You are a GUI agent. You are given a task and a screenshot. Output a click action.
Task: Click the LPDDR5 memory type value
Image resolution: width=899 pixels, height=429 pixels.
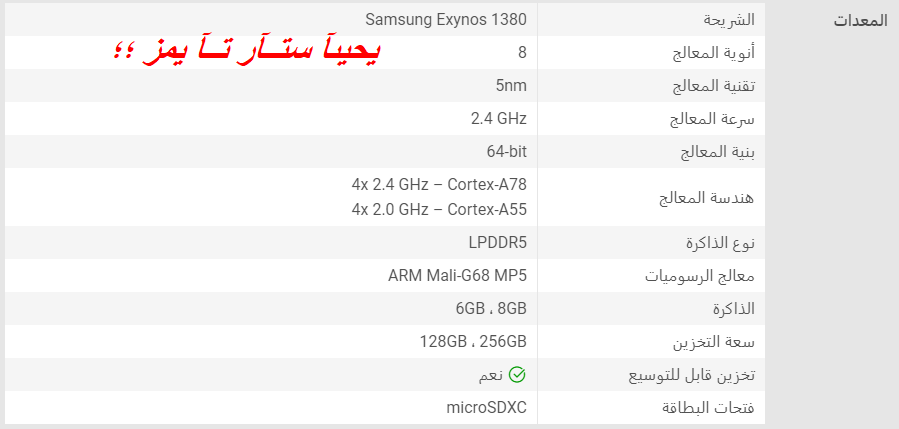[x=497, y=243]
